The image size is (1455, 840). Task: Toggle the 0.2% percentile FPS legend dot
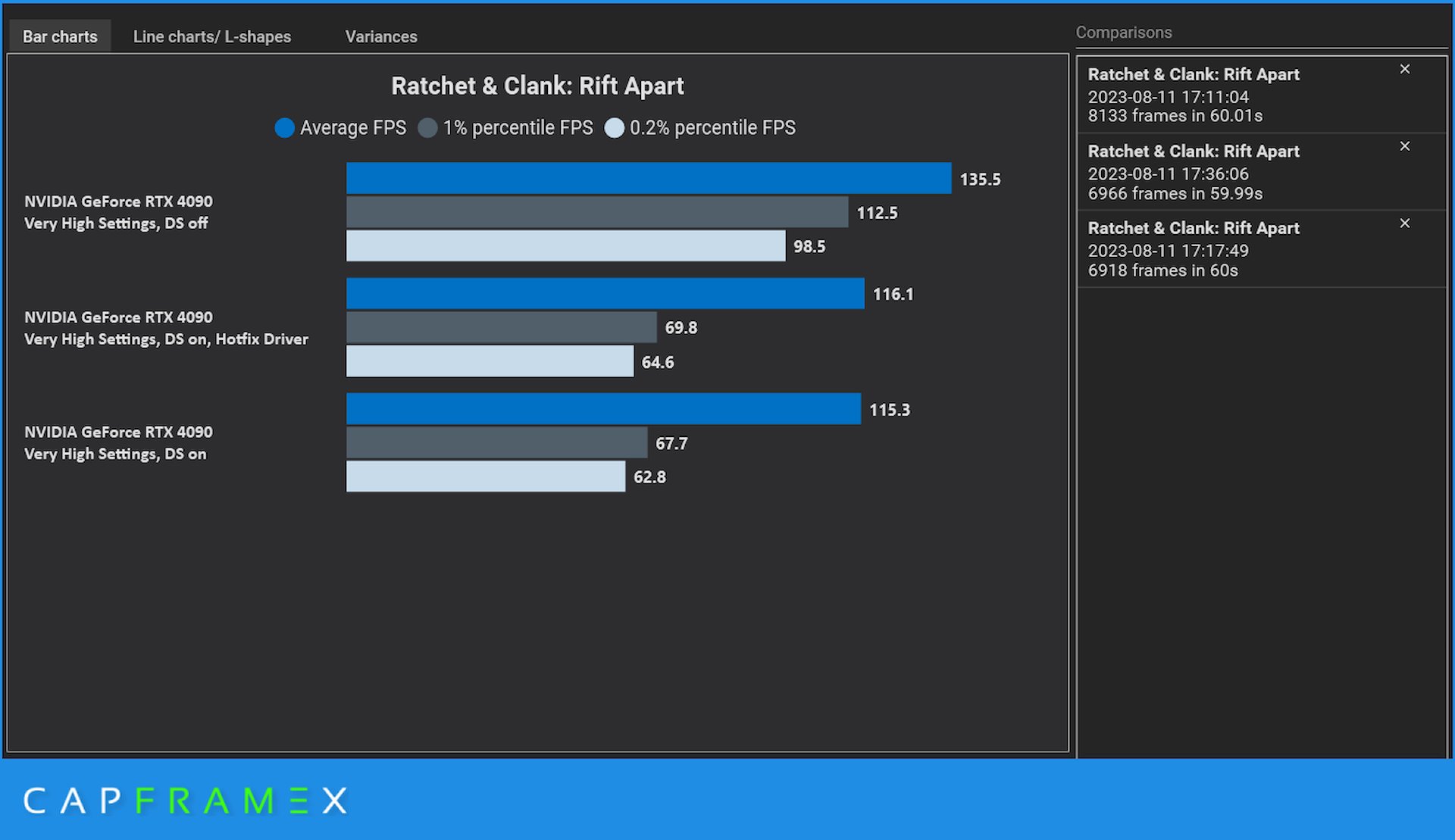pyautogui.click(x=615, y=128)
